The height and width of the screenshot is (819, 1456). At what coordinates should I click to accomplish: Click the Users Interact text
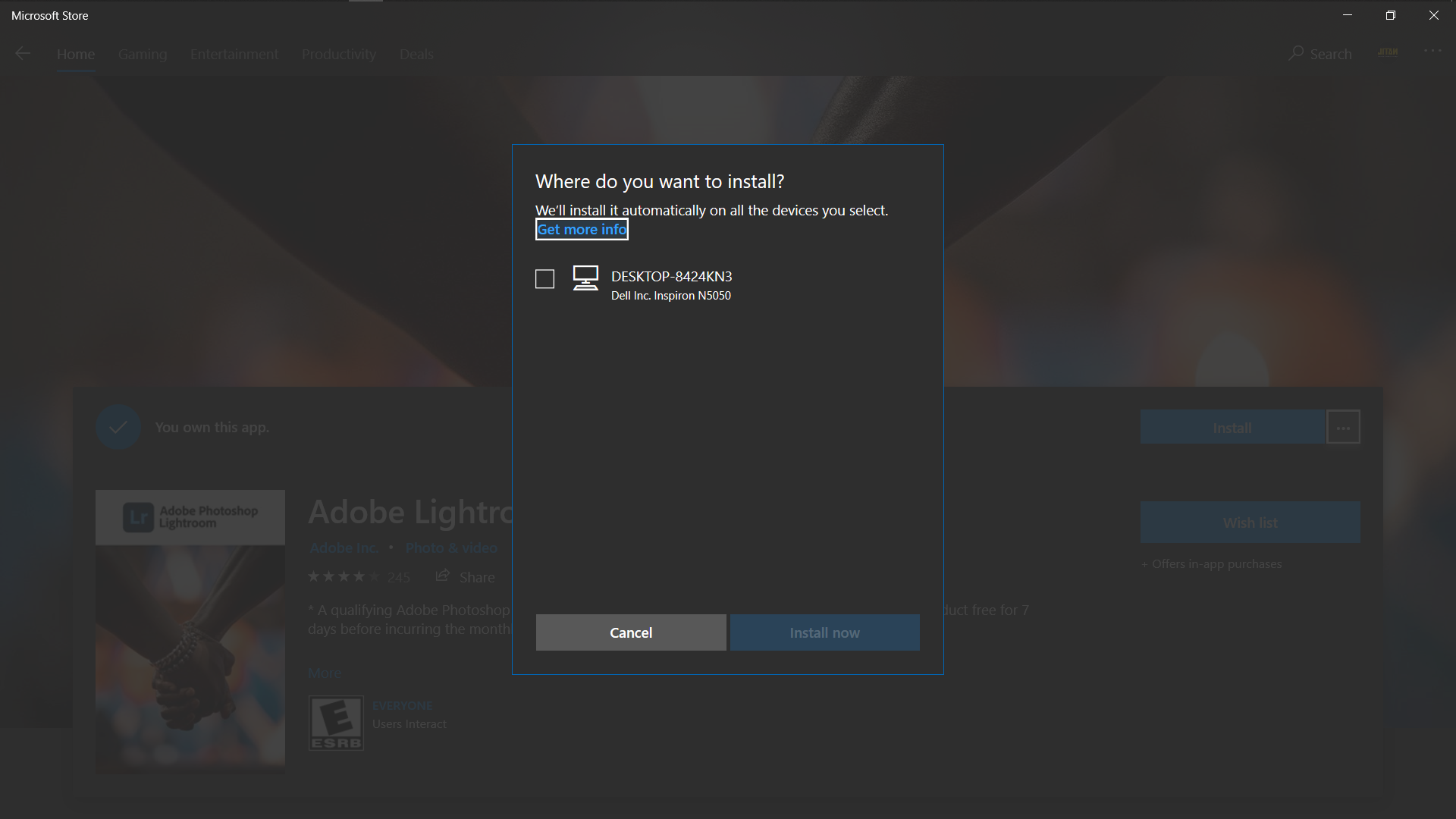[409, 724]
